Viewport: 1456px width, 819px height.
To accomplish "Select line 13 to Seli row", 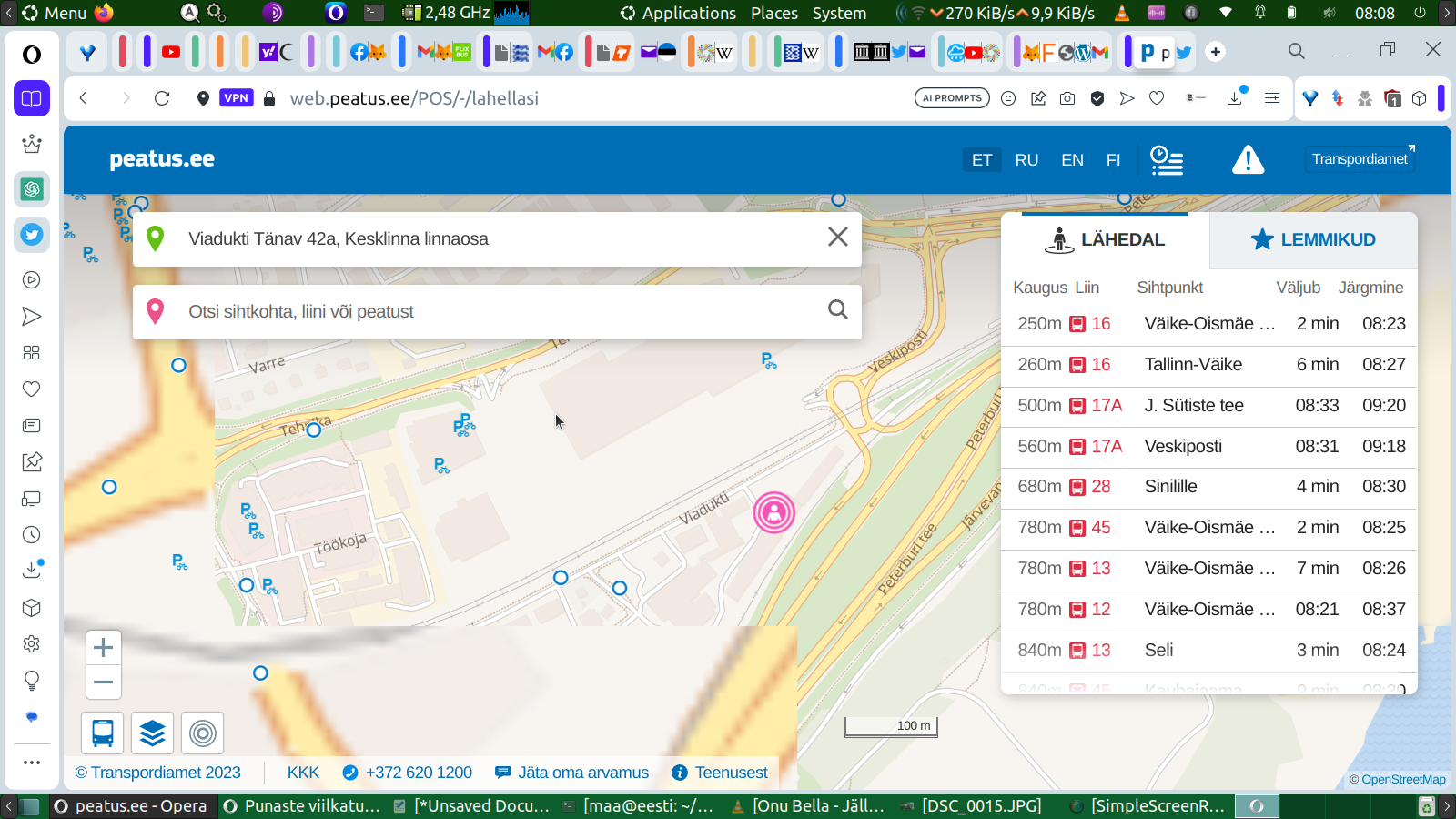I will (1209, 651).
